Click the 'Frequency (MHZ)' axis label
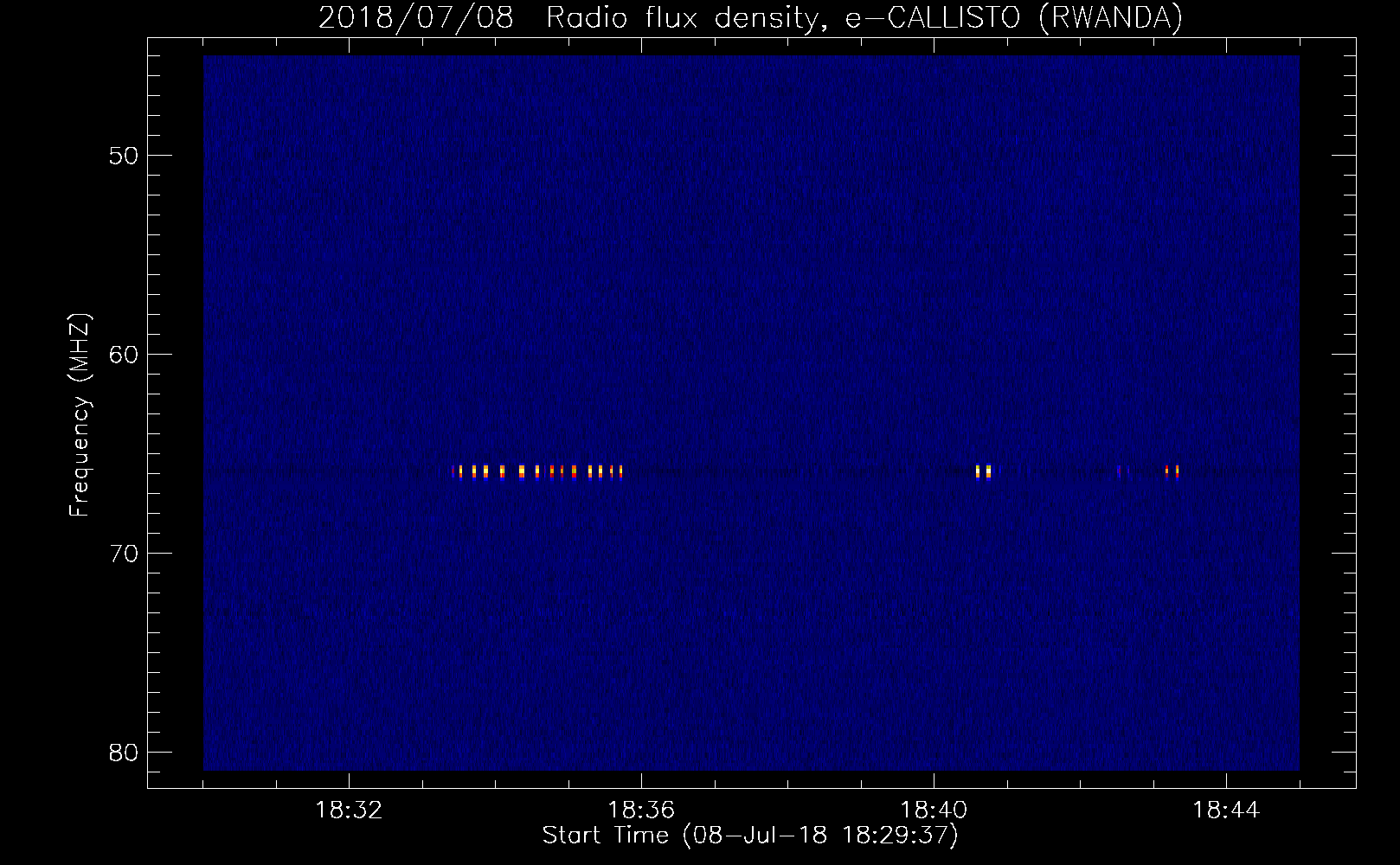 click(x=80, y=415)
